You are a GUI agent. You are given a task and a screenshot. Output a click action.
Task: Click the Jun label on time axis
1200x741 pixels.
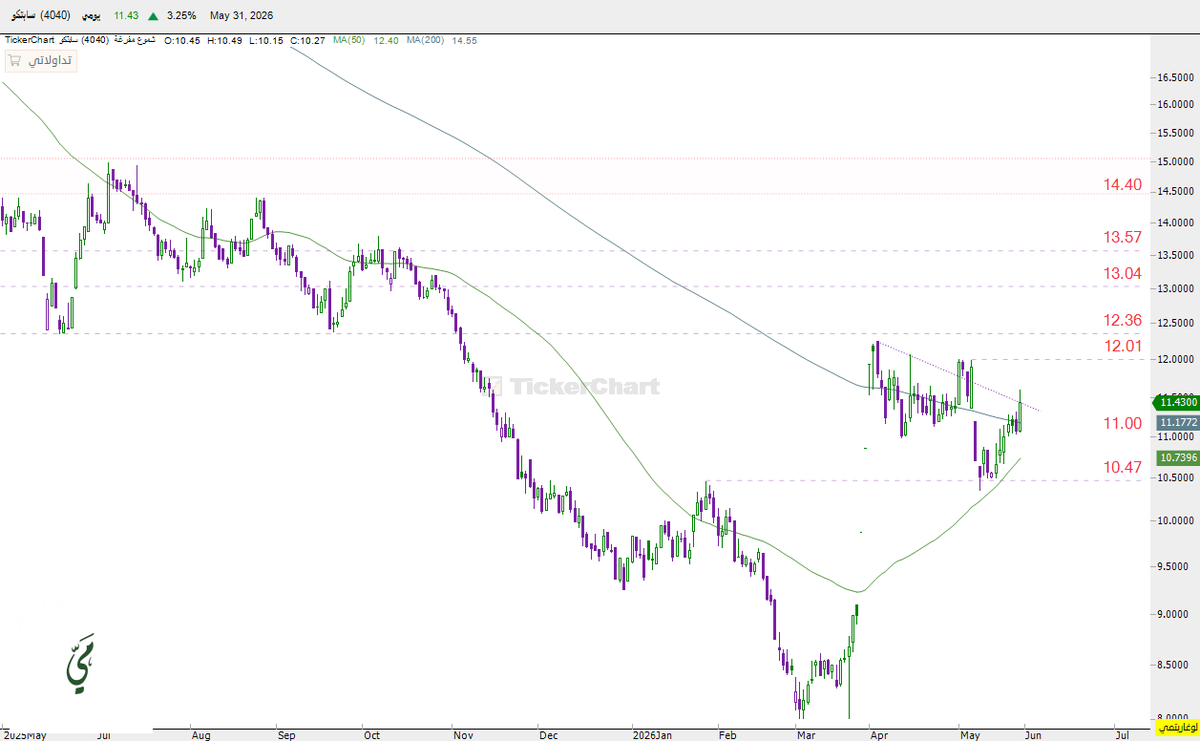point(1032,734)
